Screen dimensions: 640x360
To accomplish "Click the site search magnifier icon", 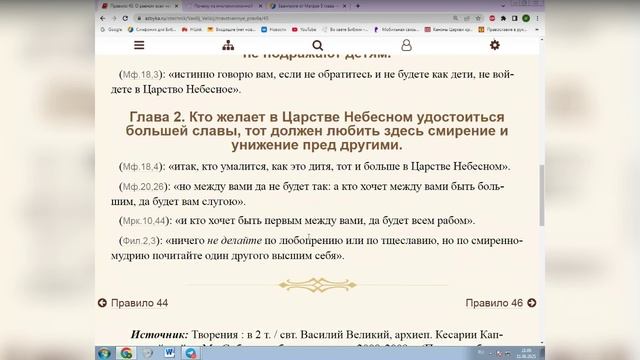I will pos(317,45).
